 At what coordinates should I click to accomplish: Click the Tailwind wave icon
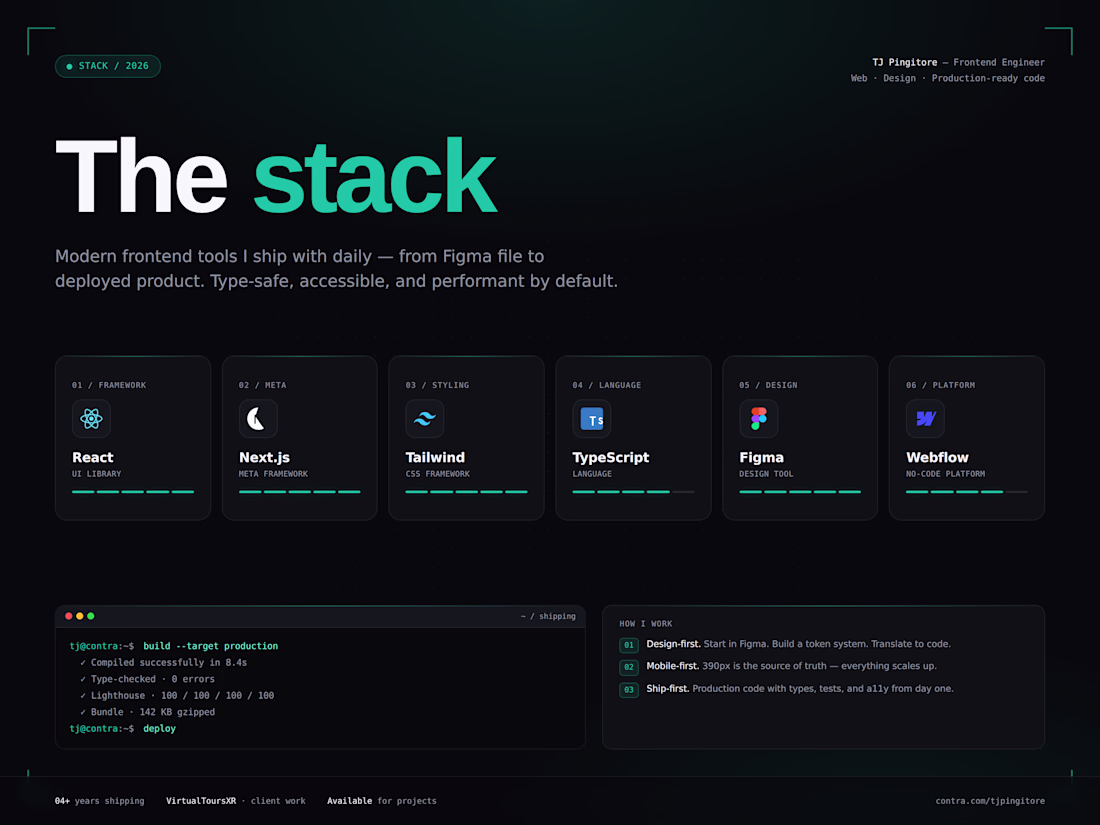[x=424, y=419]
